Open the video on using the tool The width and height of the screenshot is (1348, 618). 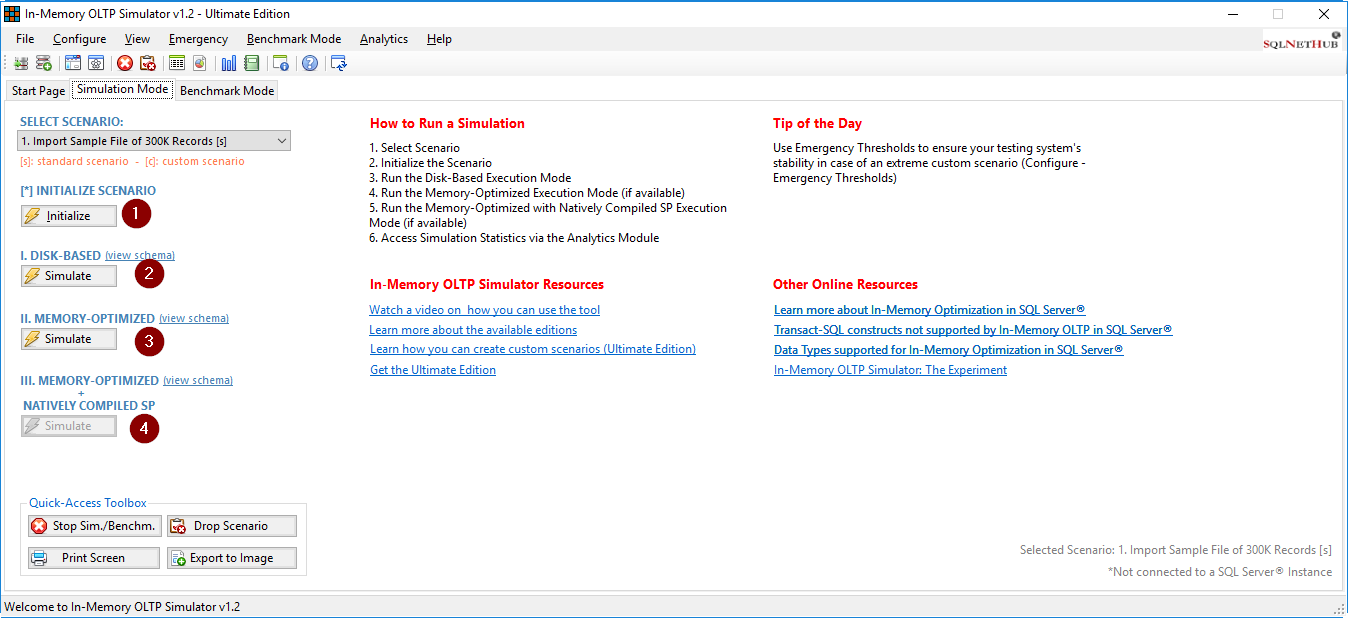pyautogui.click(x=484, y=310)
